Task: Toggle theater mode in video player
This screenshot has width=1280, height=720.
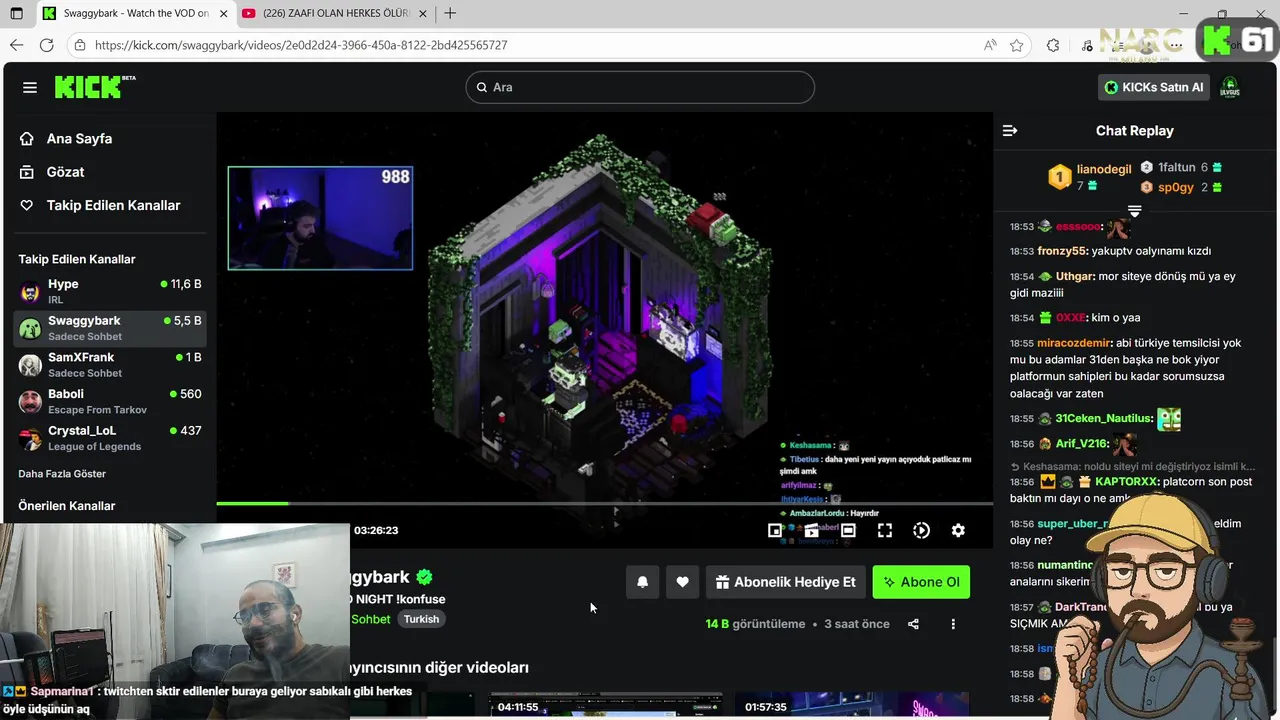Action: click(x=848, y=531)
